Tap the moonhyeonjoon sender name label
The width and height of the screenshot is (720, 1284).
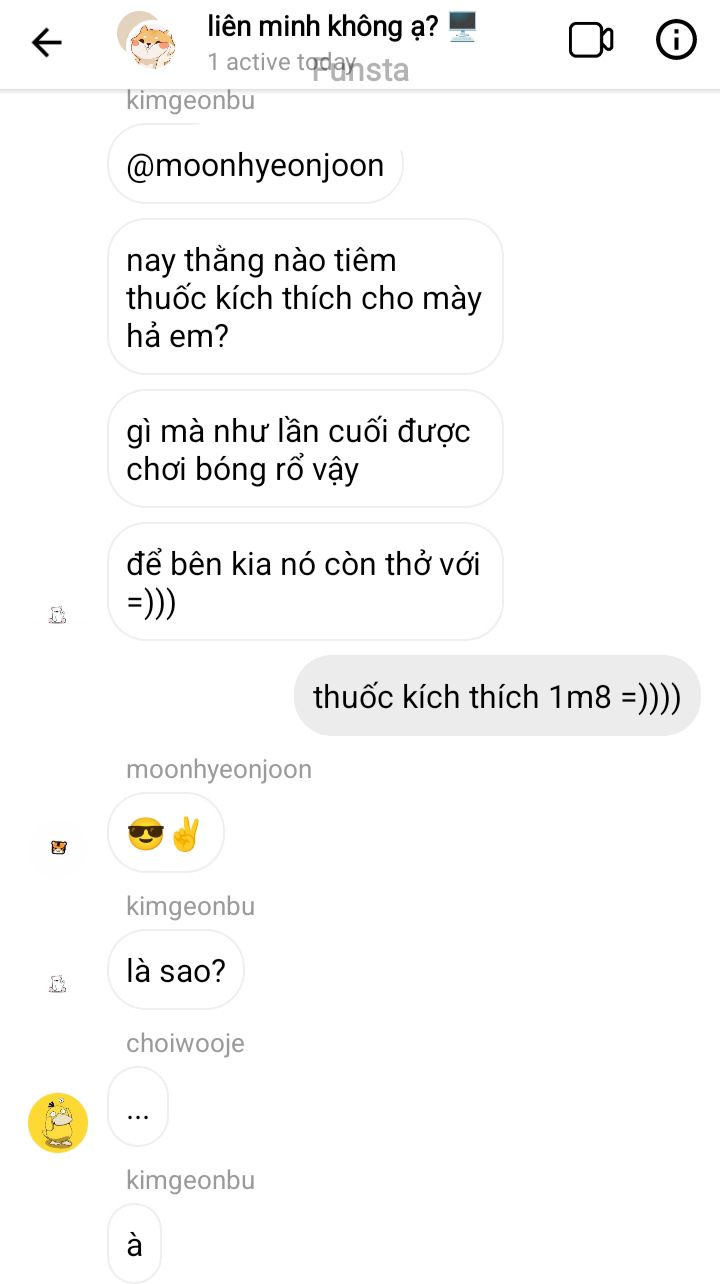click(219, 769)
